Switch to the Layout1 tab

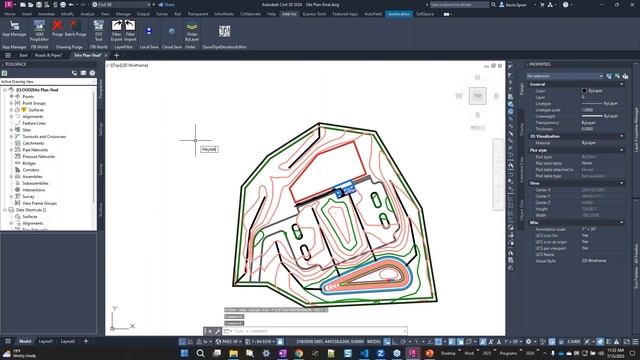pos(46,341)
